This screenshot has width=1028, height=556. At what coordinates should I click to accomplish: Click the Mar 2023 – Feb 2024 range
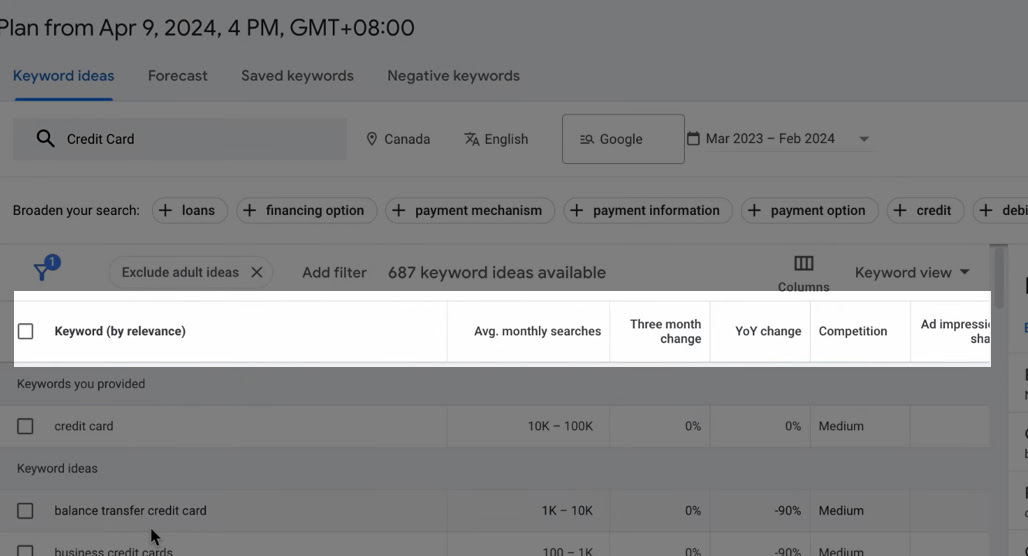coord(770,138)
